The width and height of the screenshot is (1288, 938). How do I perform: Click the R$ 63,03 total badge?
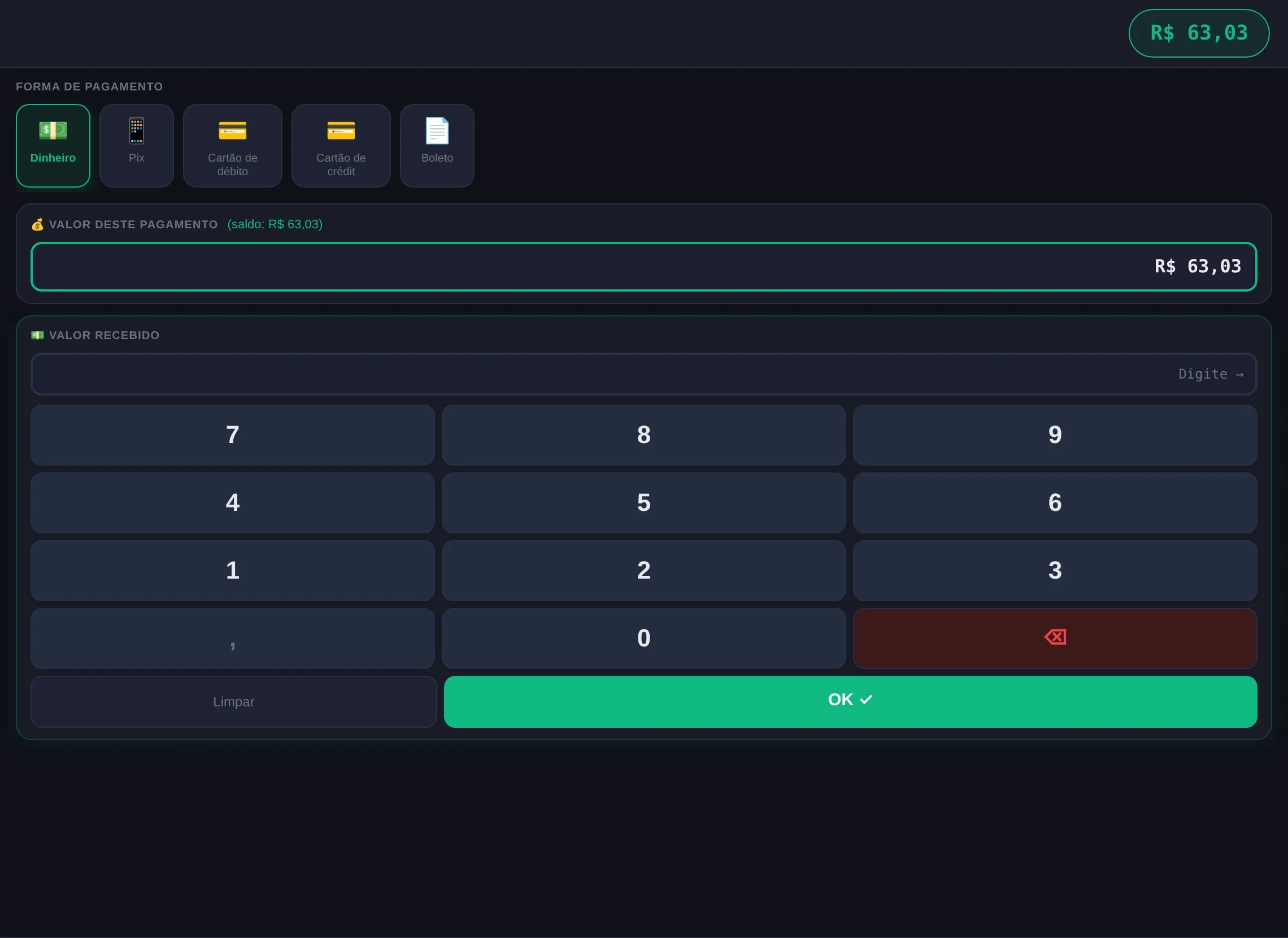(1199, 33)
